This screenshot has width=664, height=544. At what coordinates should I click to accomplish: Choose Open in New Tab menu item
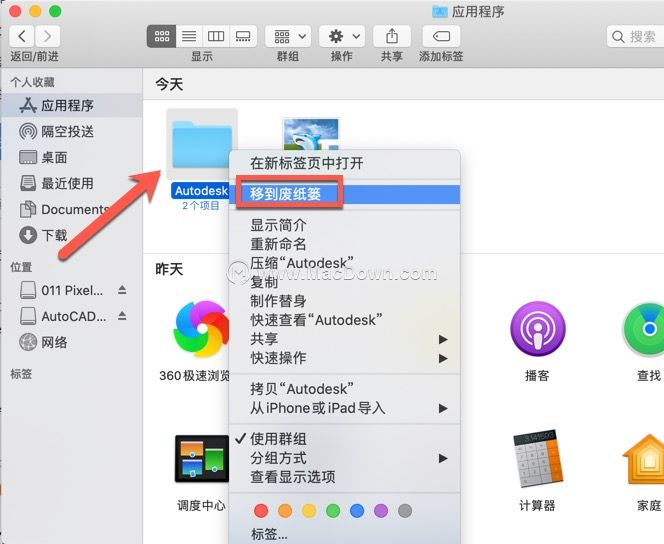pos(344,163)
